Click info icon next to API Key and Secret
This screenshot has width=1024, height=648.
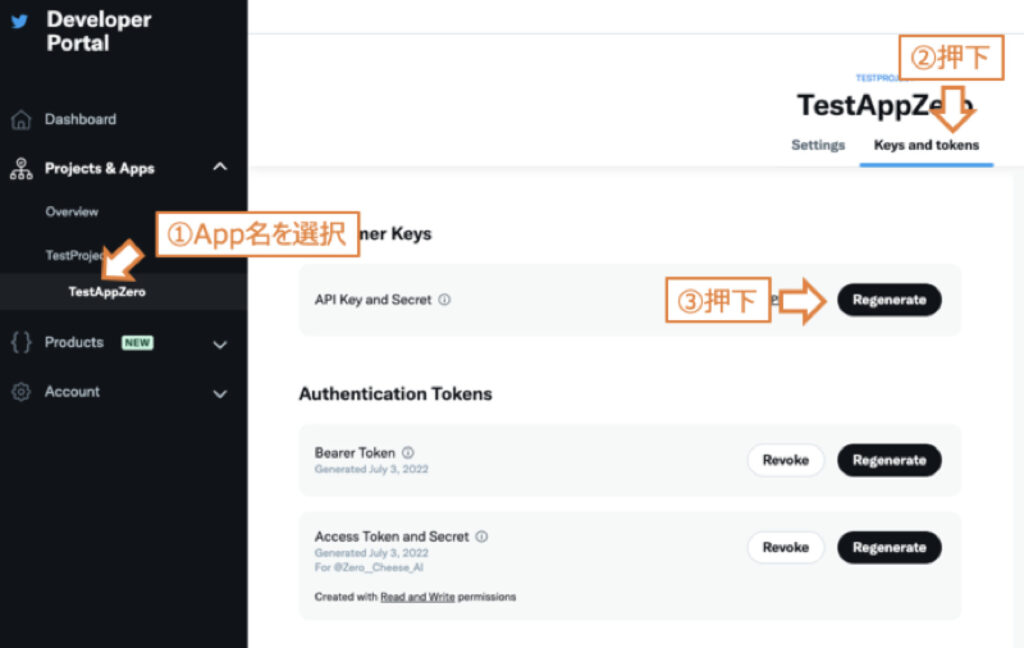coord(444,300)
